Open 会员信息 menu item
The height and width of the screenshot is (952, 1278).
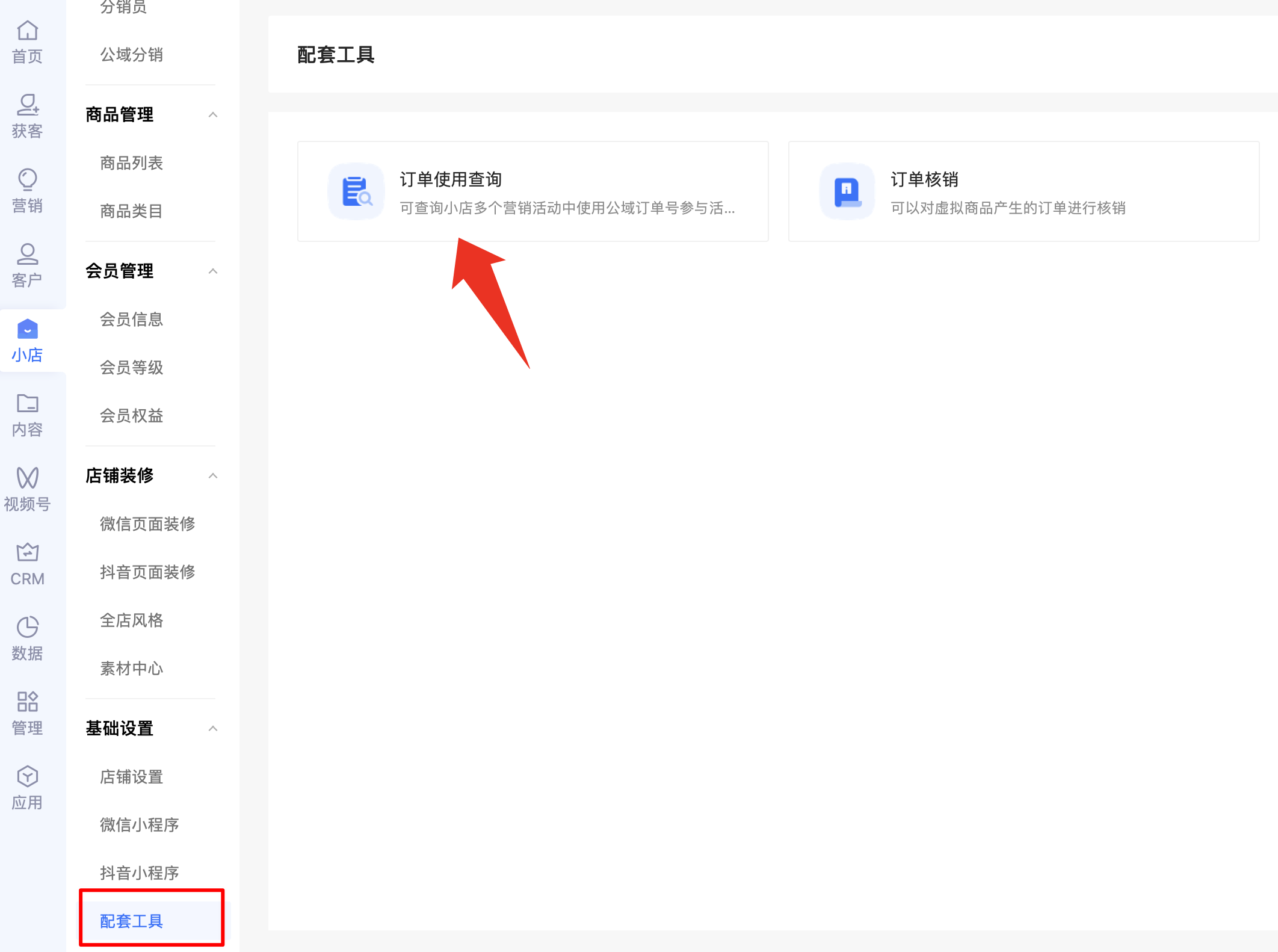[x=131, y=320]
